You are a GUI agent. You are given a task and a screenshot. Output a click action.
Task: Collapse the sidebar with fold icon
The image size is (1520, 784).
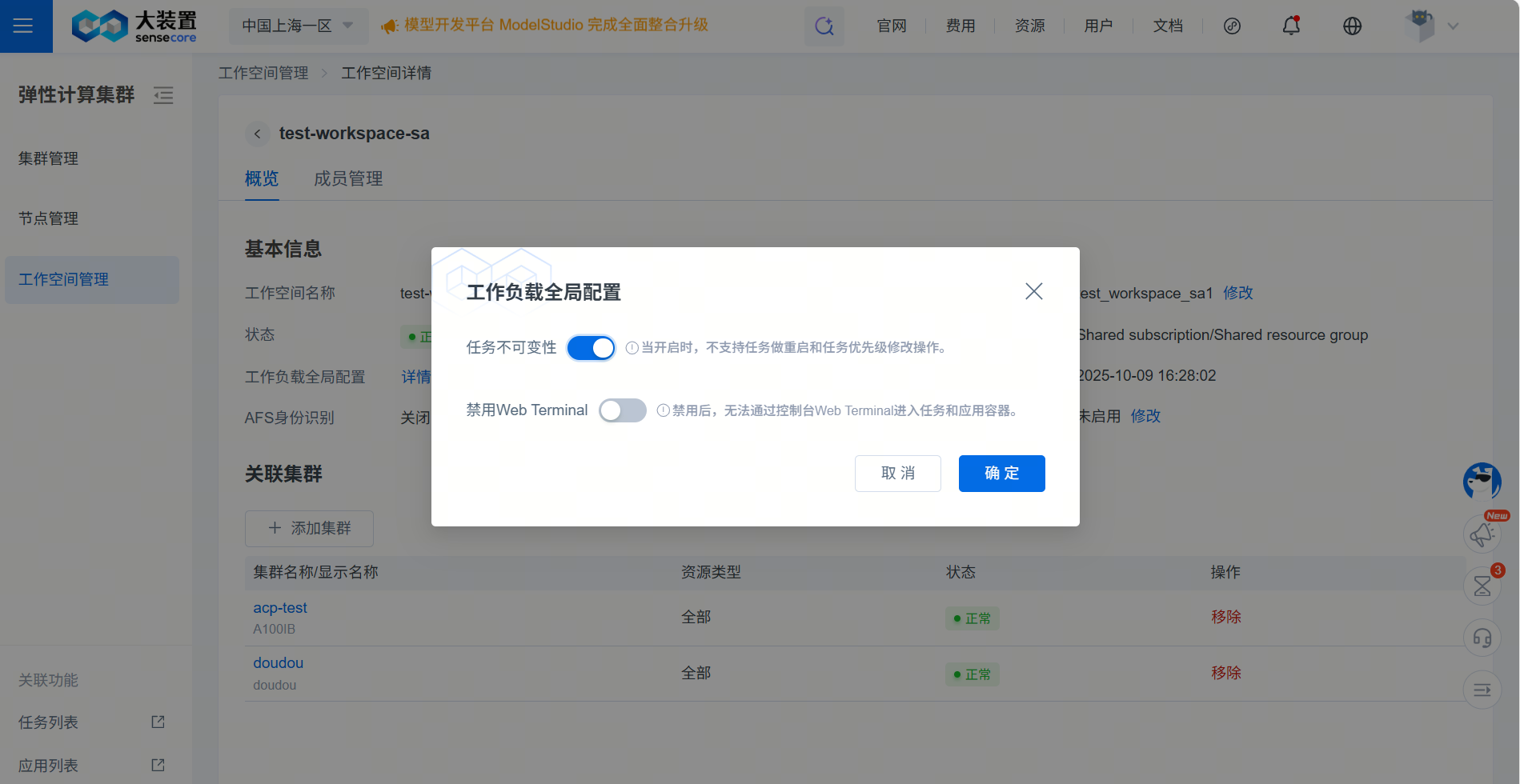point(163,95)
